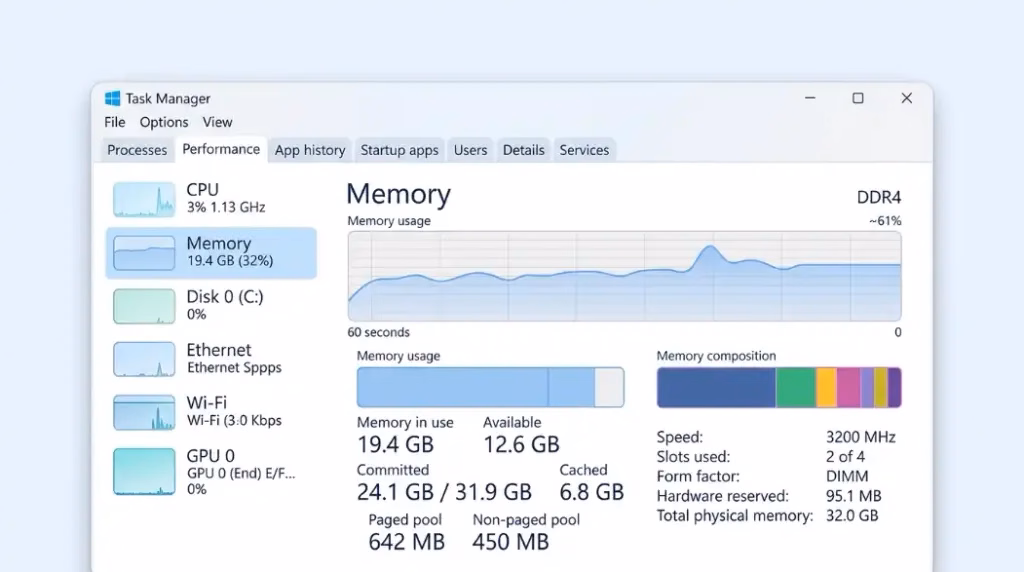This screenshot has width=1024, height=572.
Task: Click the '2 of 4' slots used value
Action: coord(845,456)
